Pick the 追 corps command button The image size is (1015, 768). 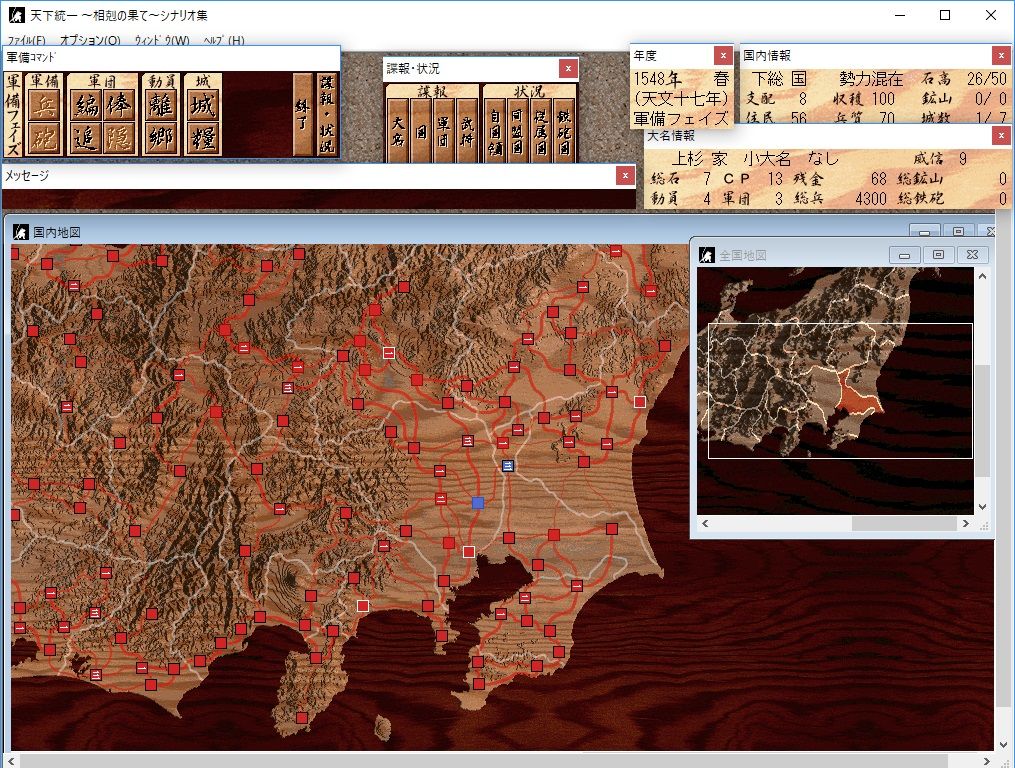click(x=86, y=137)
